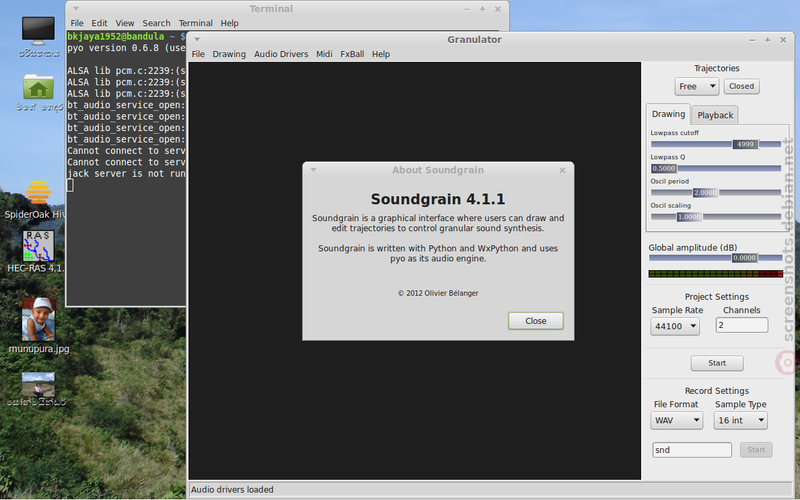800x500 pixels.
Task: Open Midi menu in Granulator
Action: point(324,54)
